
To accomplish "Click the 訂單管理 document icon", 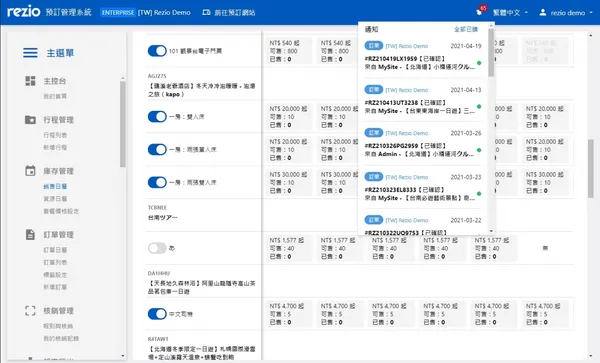I will 30,234.
